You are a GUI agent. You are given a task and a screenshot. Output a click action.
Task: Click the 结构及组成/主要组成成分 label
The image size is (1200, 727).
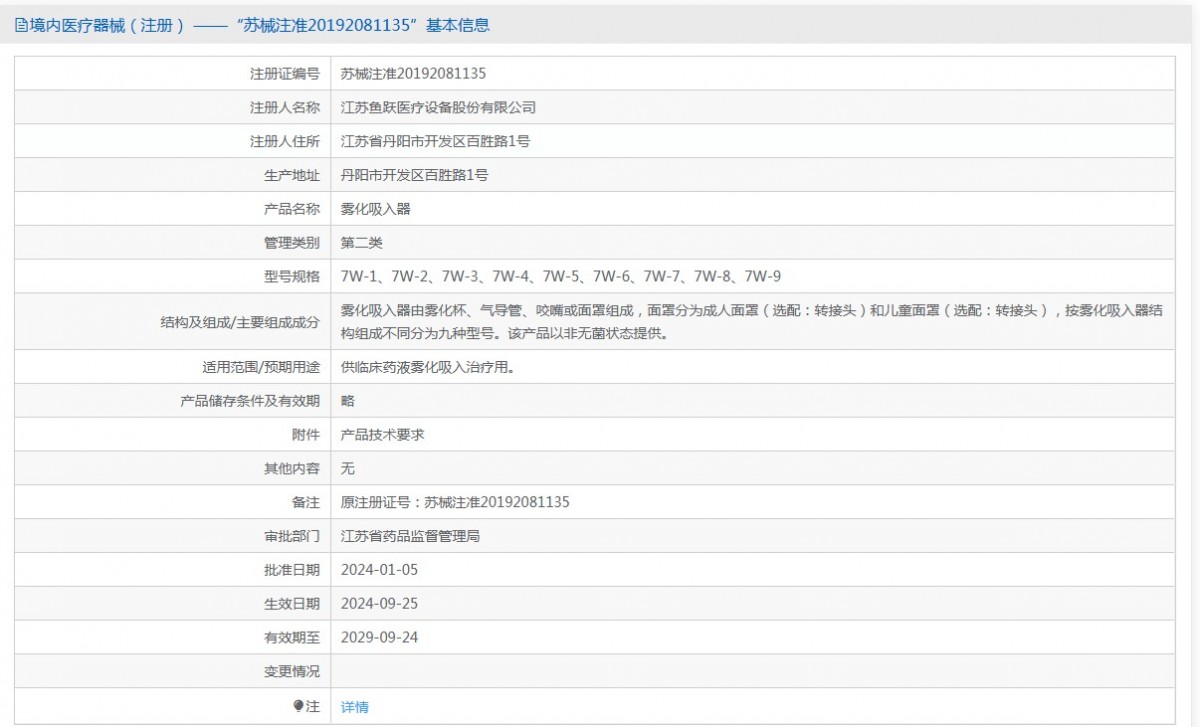[x=240, y=322]
